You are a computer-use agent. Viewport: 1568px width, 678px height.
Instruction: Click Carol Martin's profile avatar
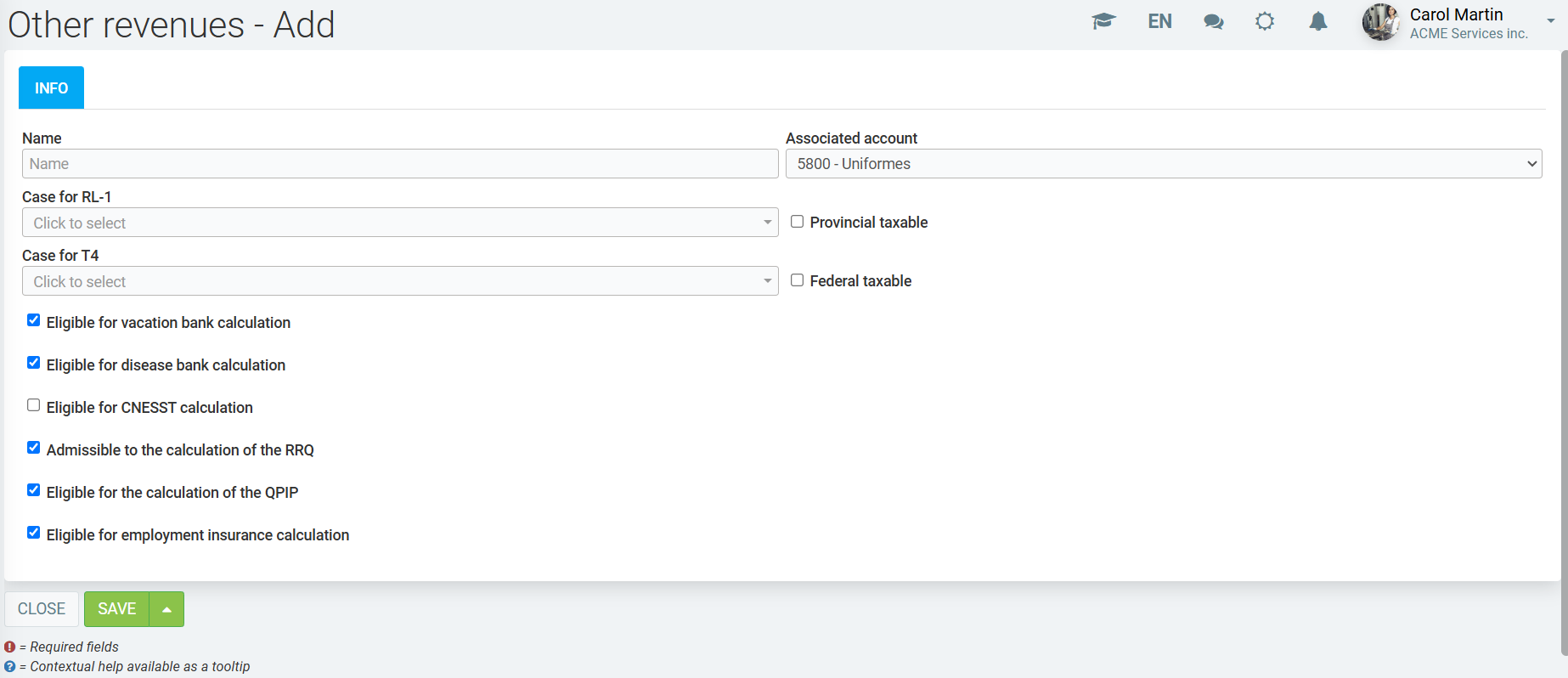[1380, 22]
